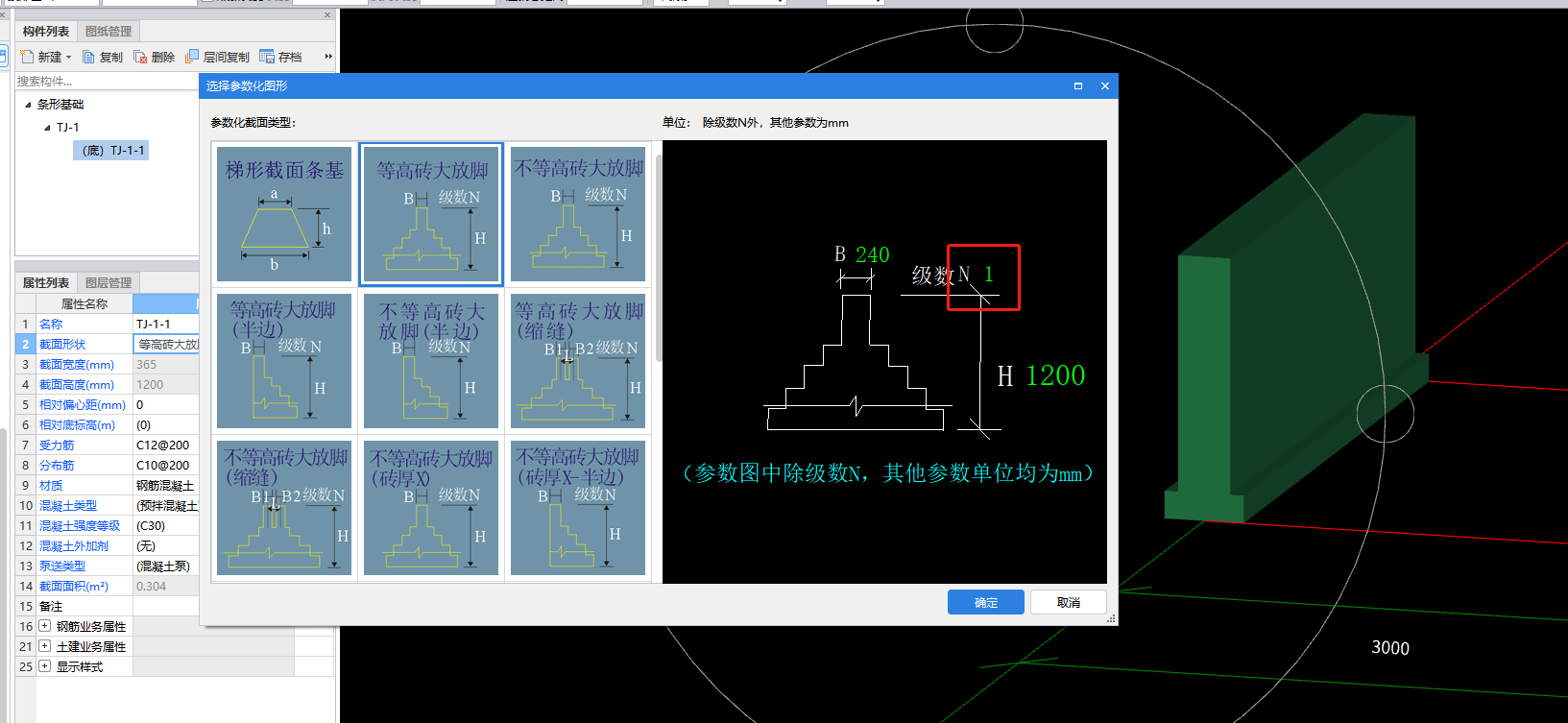Select the (底) TJ-1-1 tree item
This screenshot has width=1568, height=723.
[112, 151]
